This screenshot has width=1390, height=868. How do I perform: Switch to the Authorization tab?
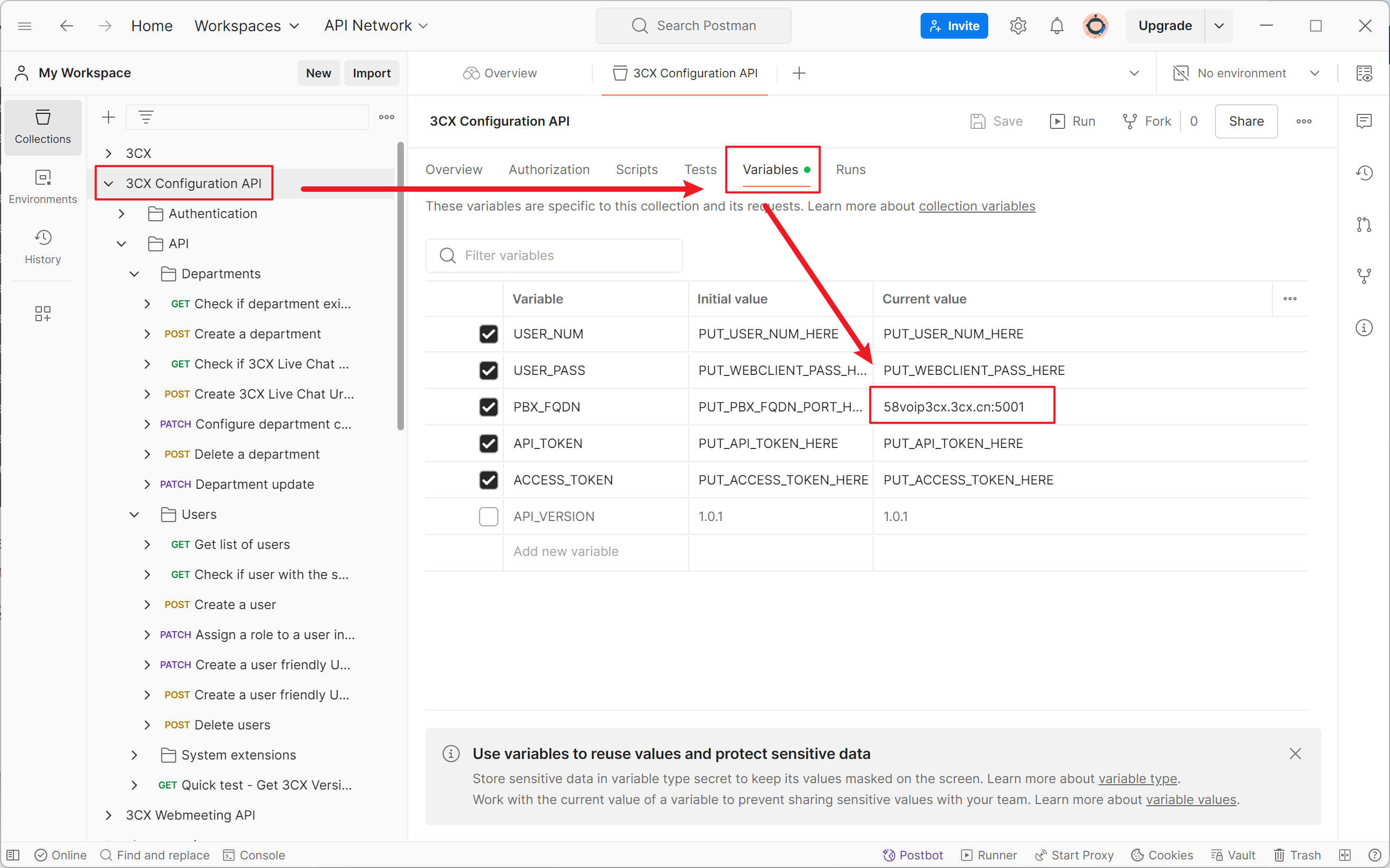pyautogui.click(x=549, y=169)
